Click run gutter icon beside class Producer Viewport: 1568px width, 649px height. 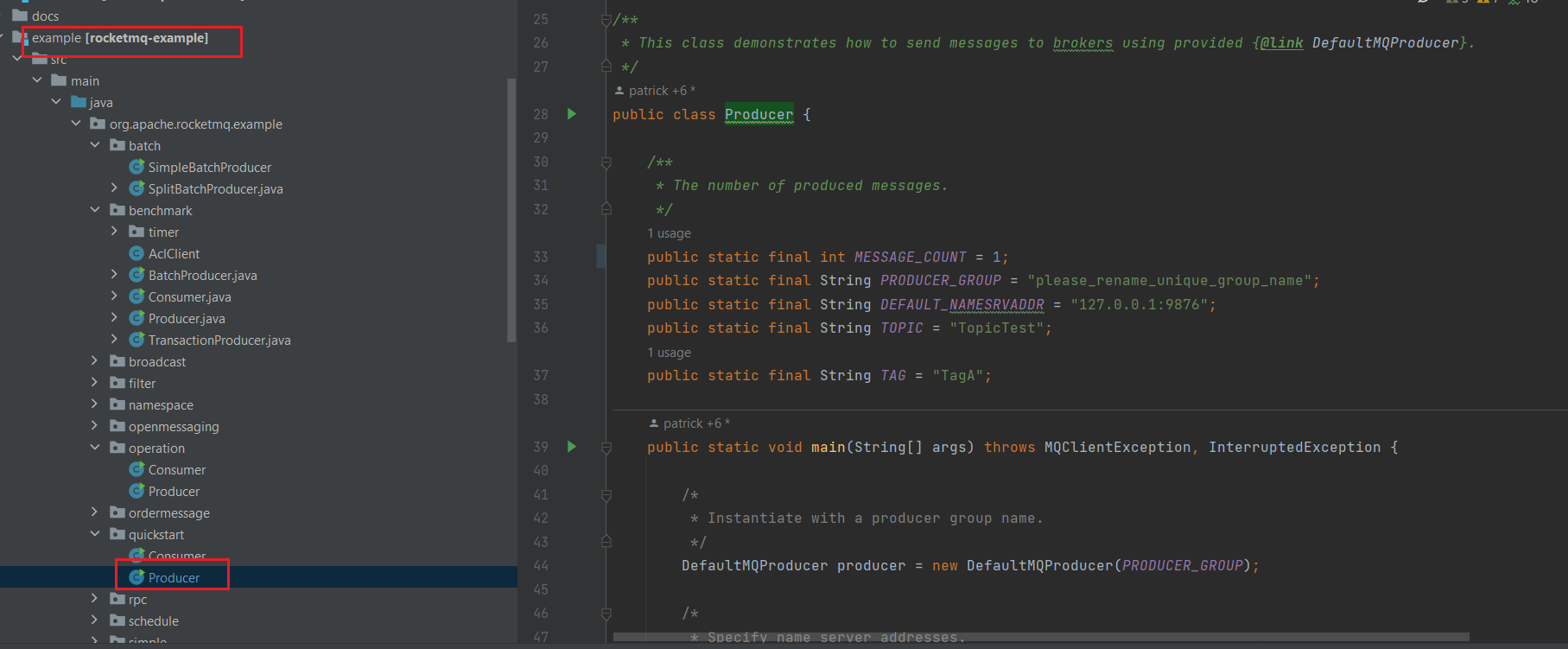[x=571, y=114]
